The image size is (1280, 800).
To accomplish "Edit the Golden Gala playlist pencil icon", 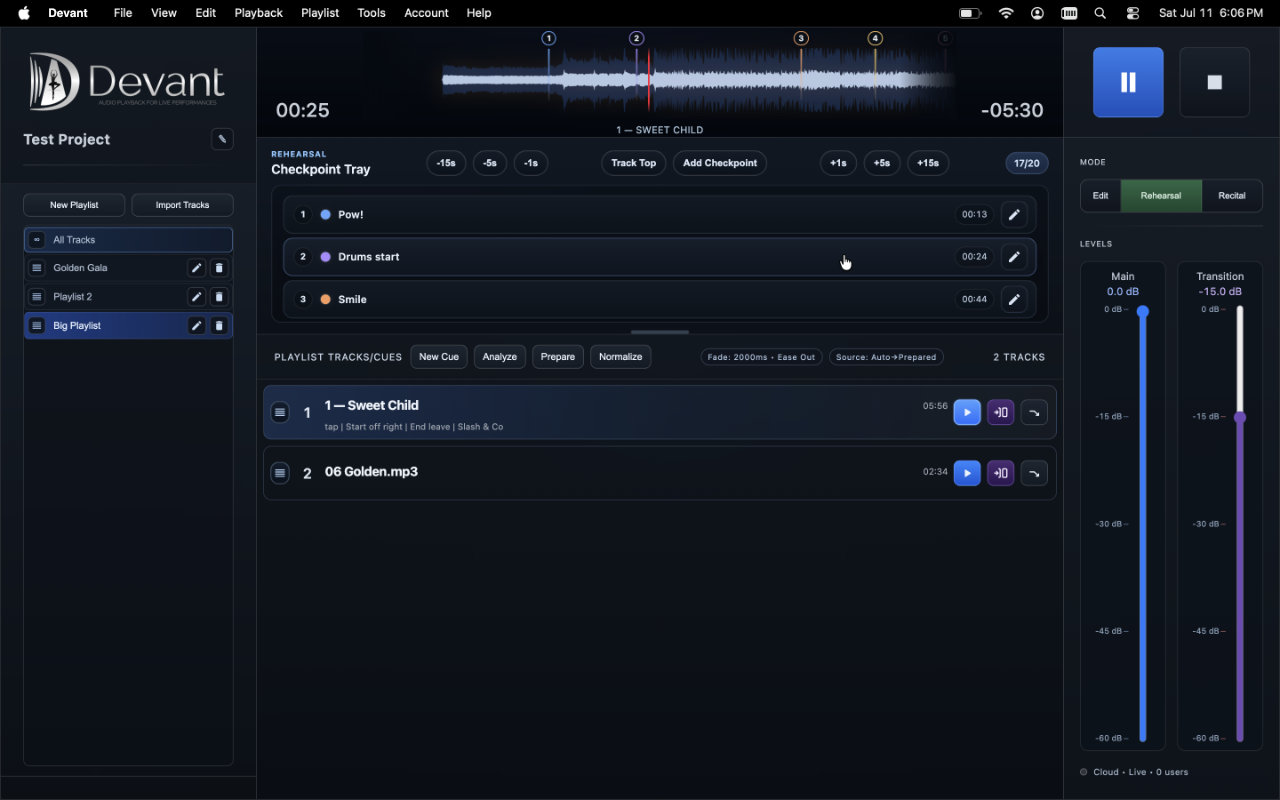I will click(x=197, y=268).
